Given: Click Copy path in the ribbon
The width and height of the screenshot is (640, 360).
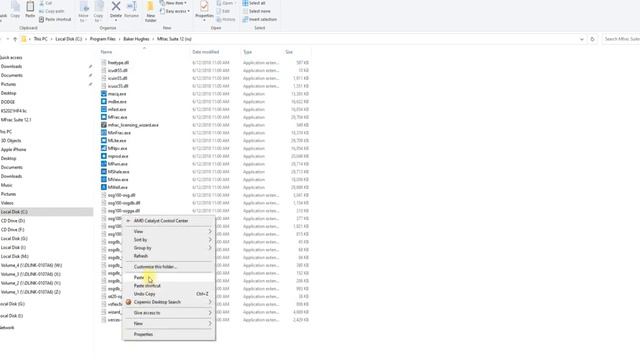Looking at the screenshot, I should click(x=52, y=11).
